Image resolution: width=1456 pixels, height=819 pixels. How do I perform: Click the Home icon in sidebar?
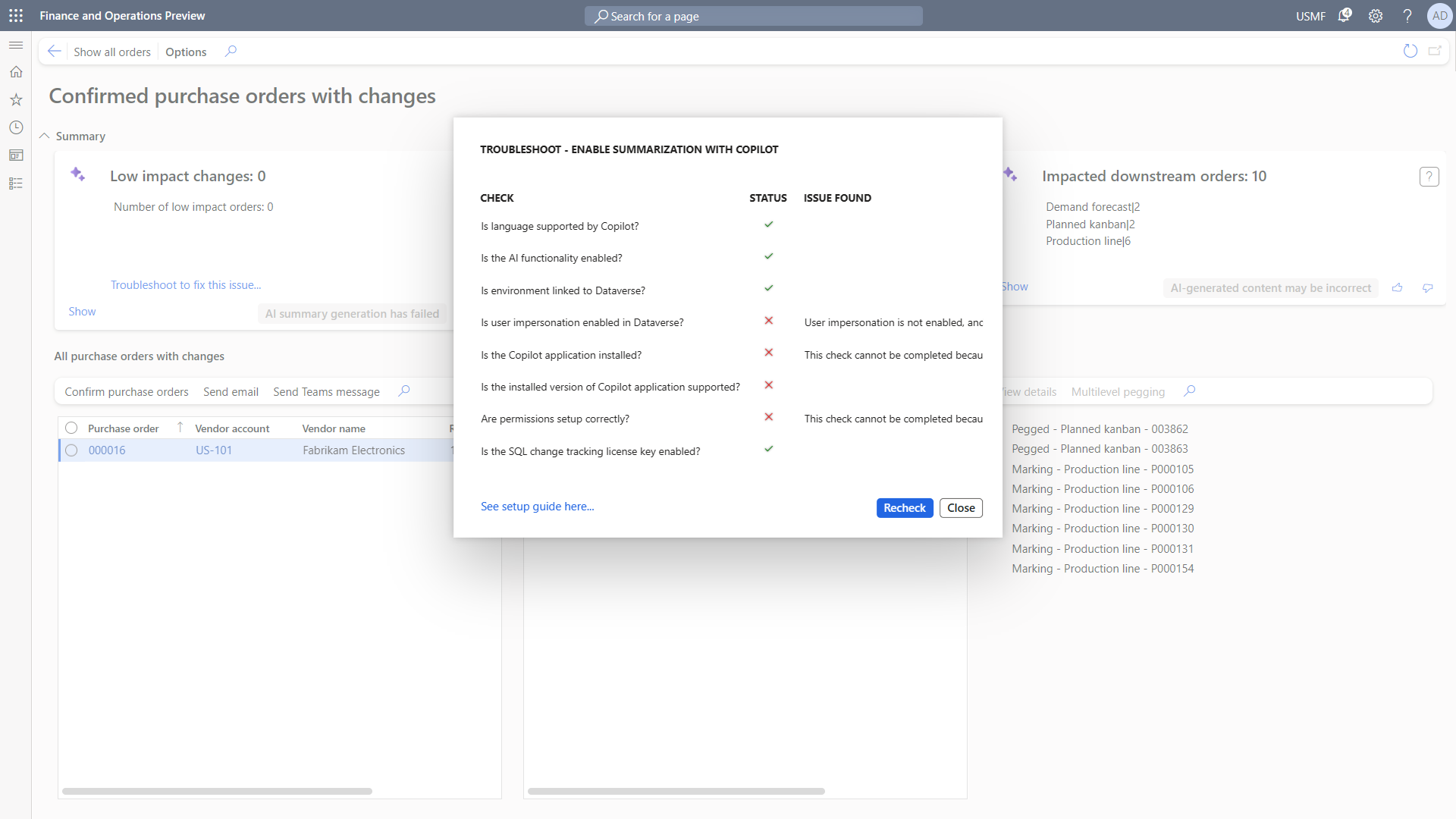(x=16, y=72)
